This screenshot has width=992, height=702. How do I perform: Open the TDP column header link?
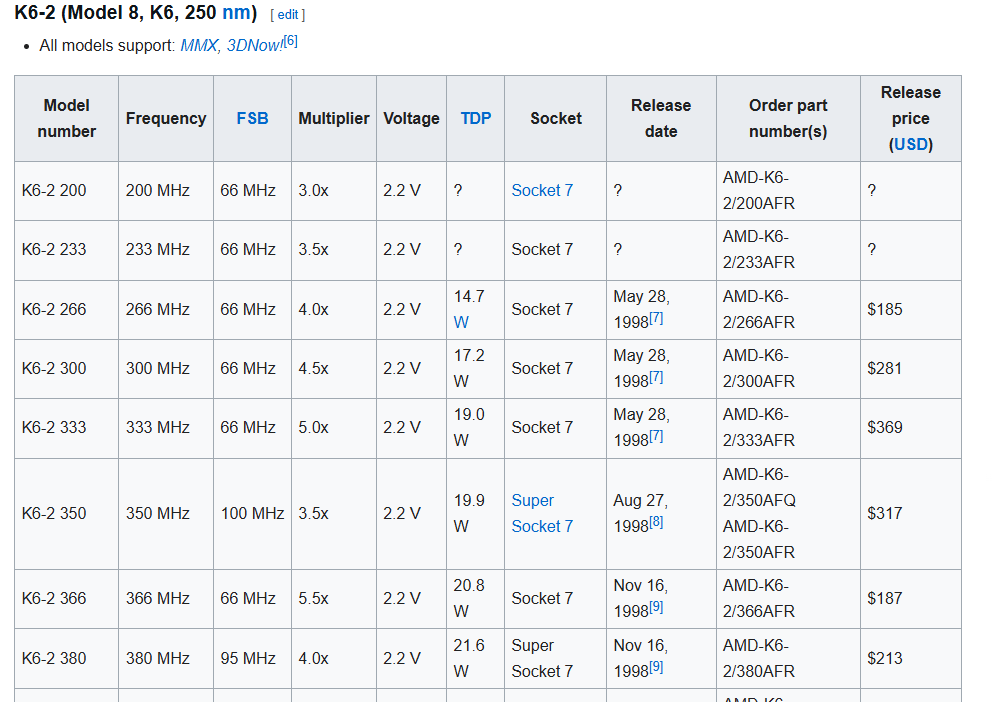(x=476, y=118)
